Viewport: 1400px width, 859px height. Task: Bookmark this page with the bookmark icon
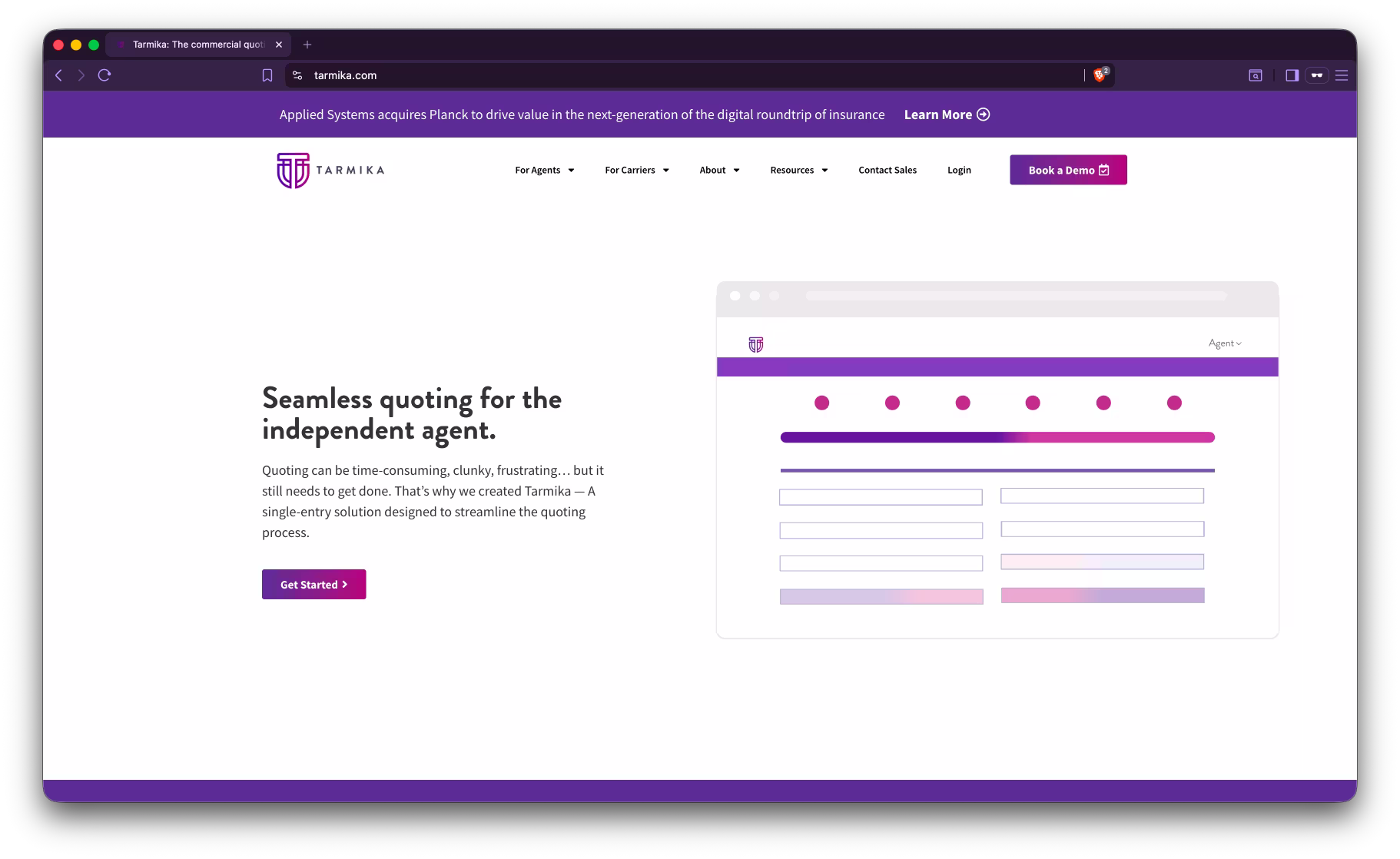click(267, 75)
